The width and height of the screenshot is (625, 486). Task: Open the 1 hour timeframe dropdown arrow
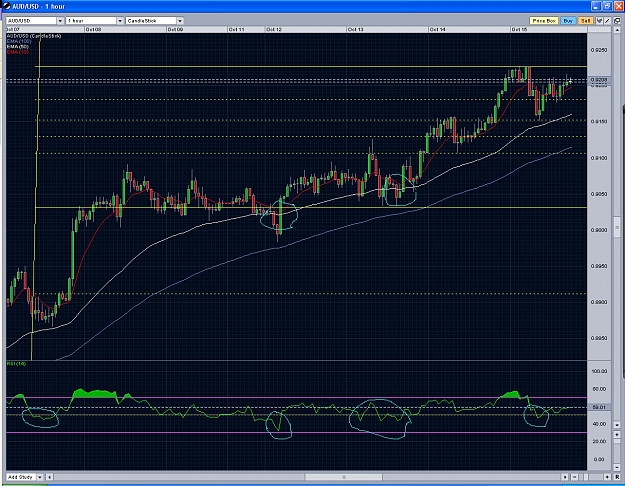(x=120, y=21)
